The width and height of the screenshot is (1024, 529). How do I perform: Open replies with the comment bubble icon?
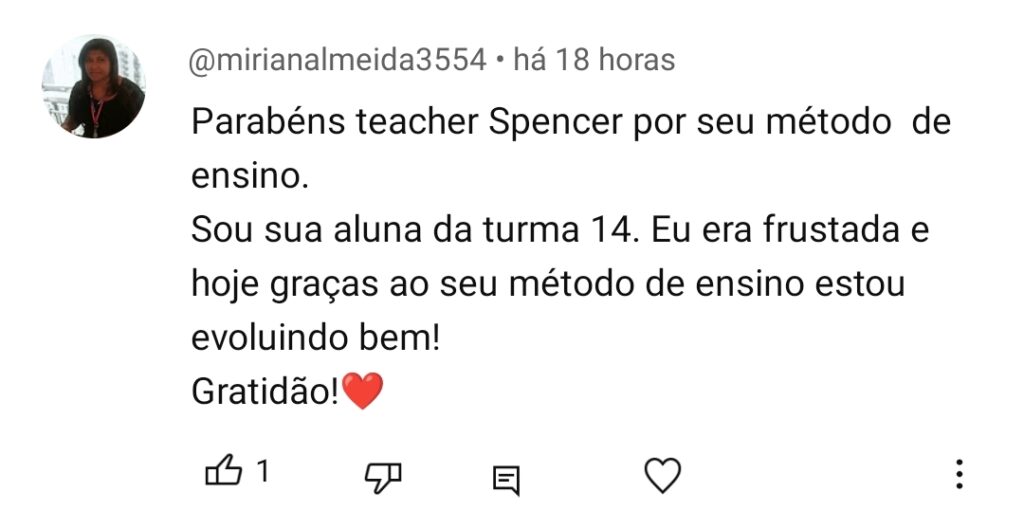point(507,479)
